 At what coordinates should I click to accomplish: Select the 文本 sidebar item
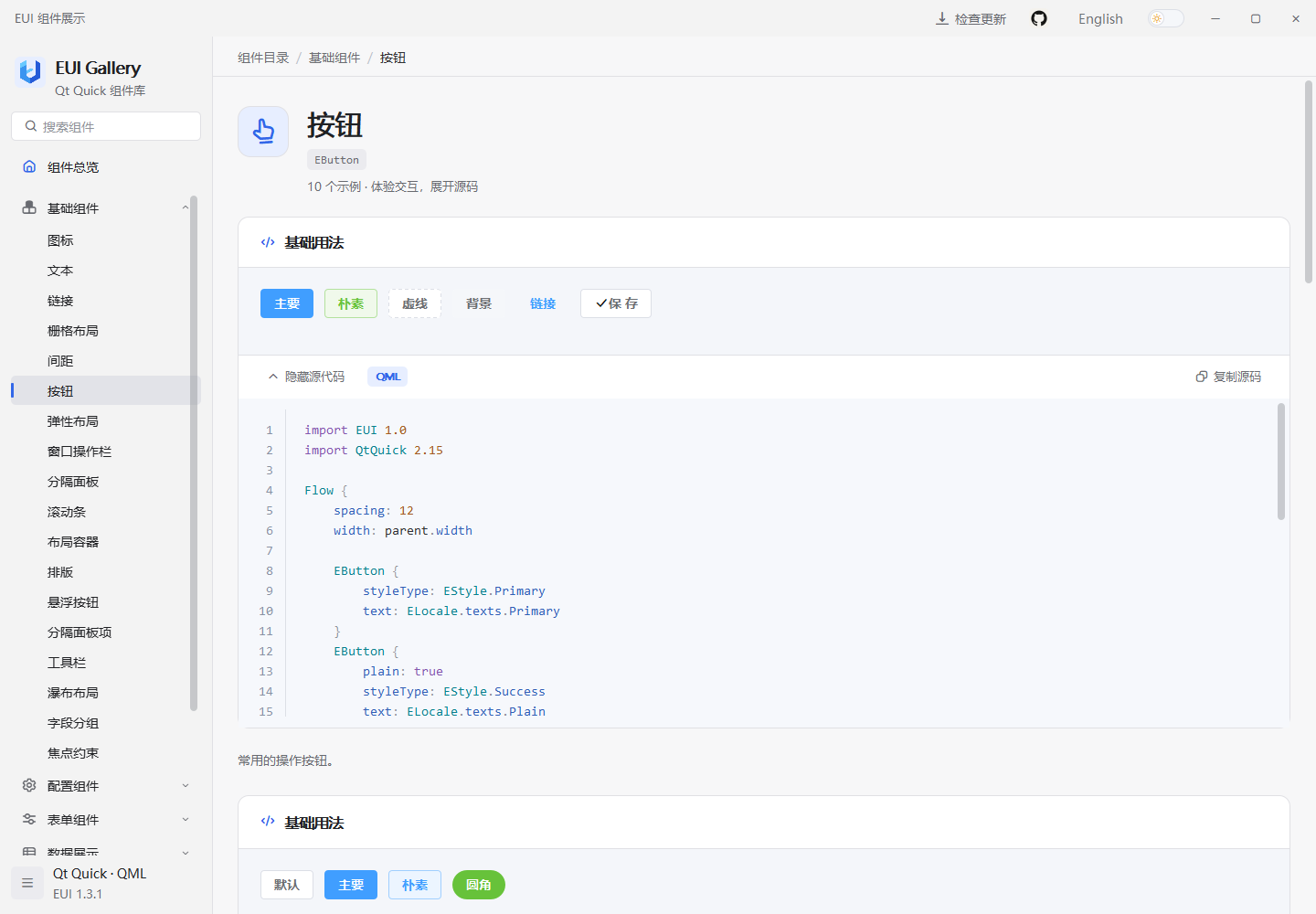[x=105, y=270]
